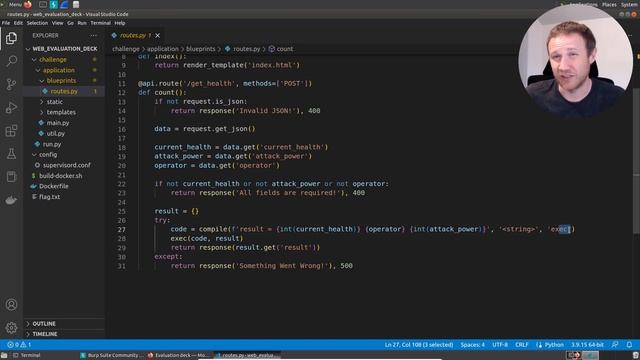Open the Search view icon
The height and width of the screenshot is (360, 640).
pyautogui.click(x=11, y=61)
